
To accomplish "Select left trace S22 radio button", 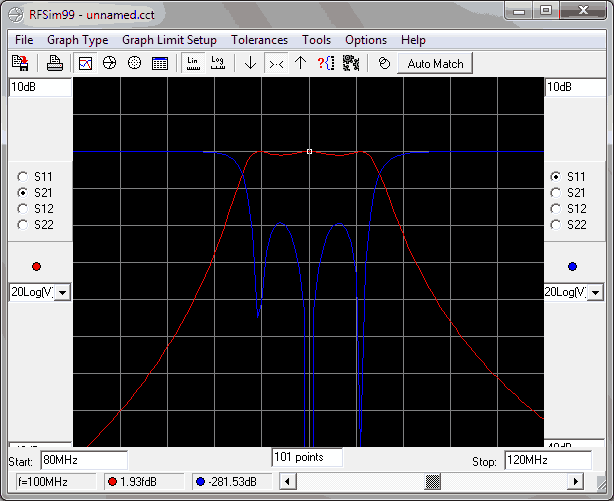I will point(23,225).
